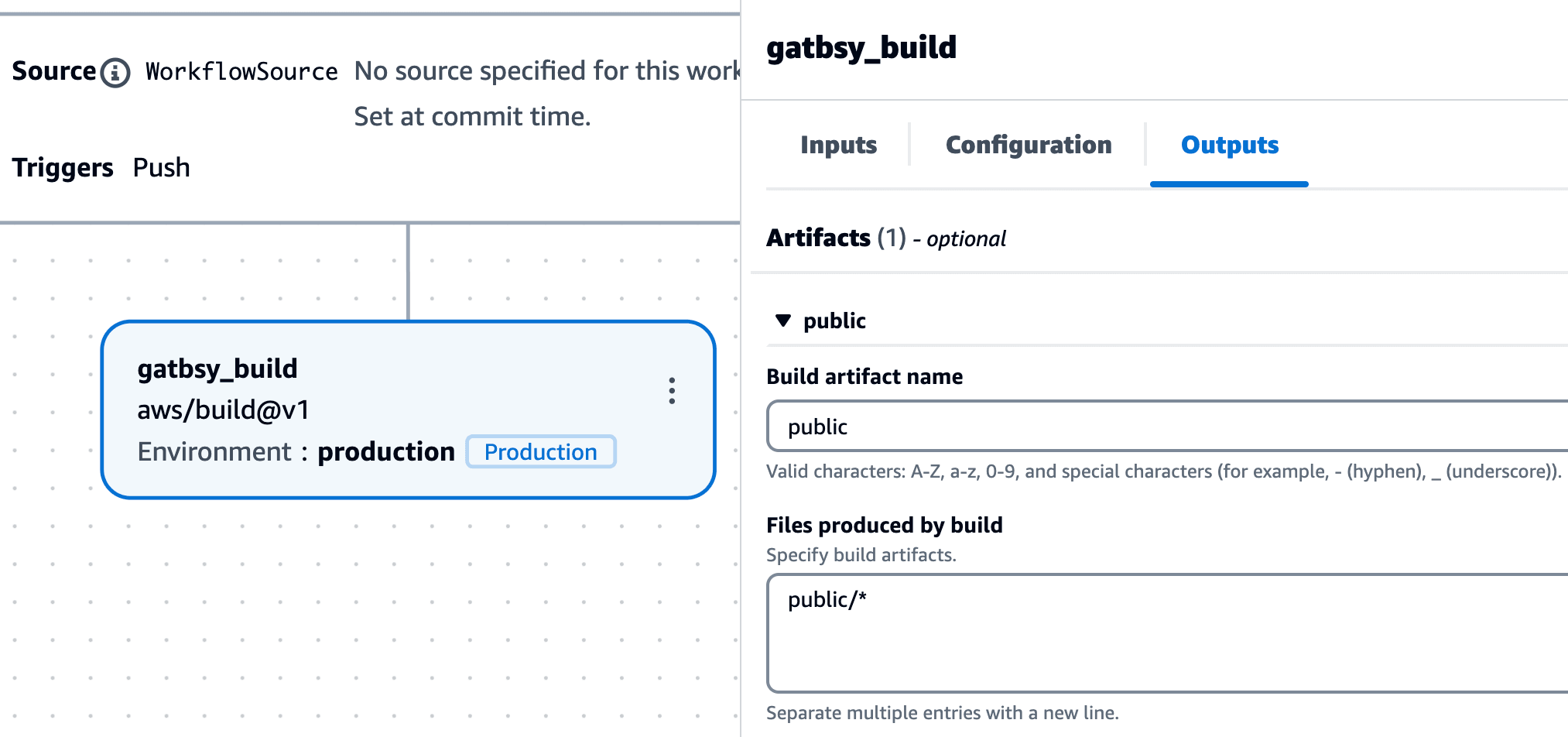Click the aws/build@v1 identifier in the node
The height and width of the screenshot is (737, 1568).
pos(224,410)
